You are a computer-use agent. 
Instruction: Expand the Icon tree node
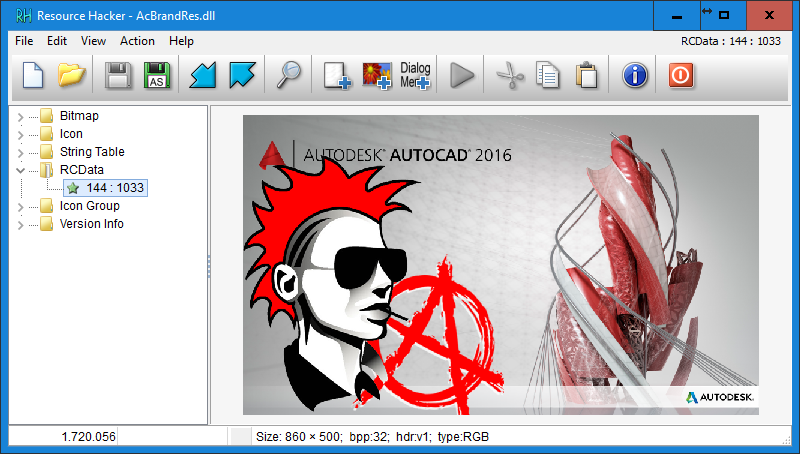(20, 135)
